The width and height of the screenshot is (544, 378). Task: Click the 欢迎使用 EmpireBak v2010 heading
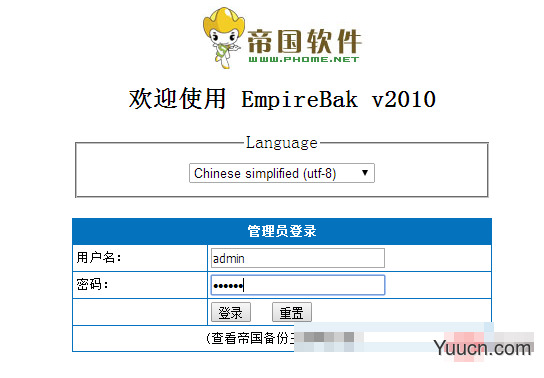click(x=282, y=99)
